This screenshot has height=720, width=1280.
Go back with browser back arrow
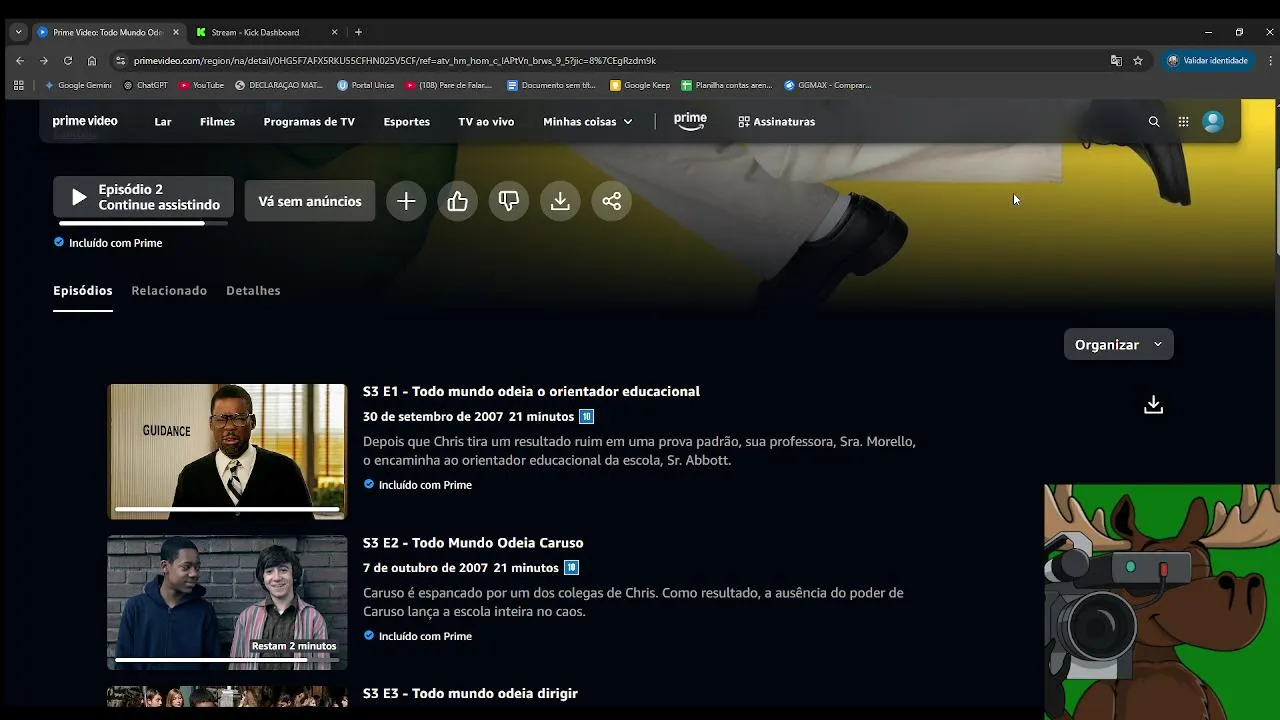19,60
